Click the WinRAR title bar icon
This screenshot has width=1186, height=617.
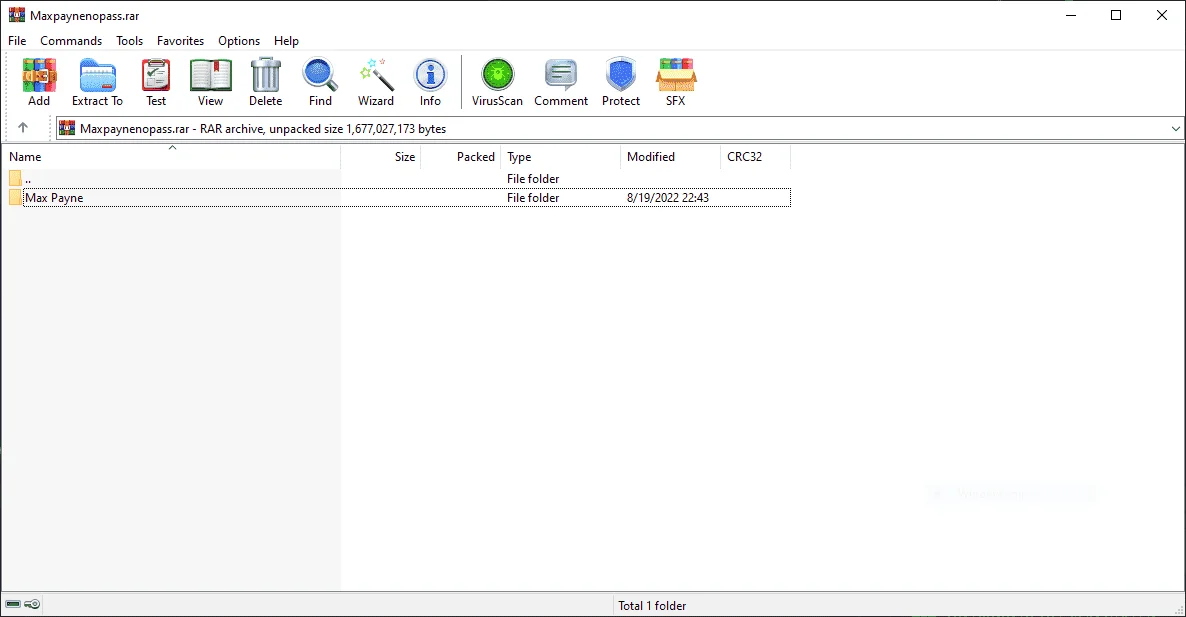point(17,15)
